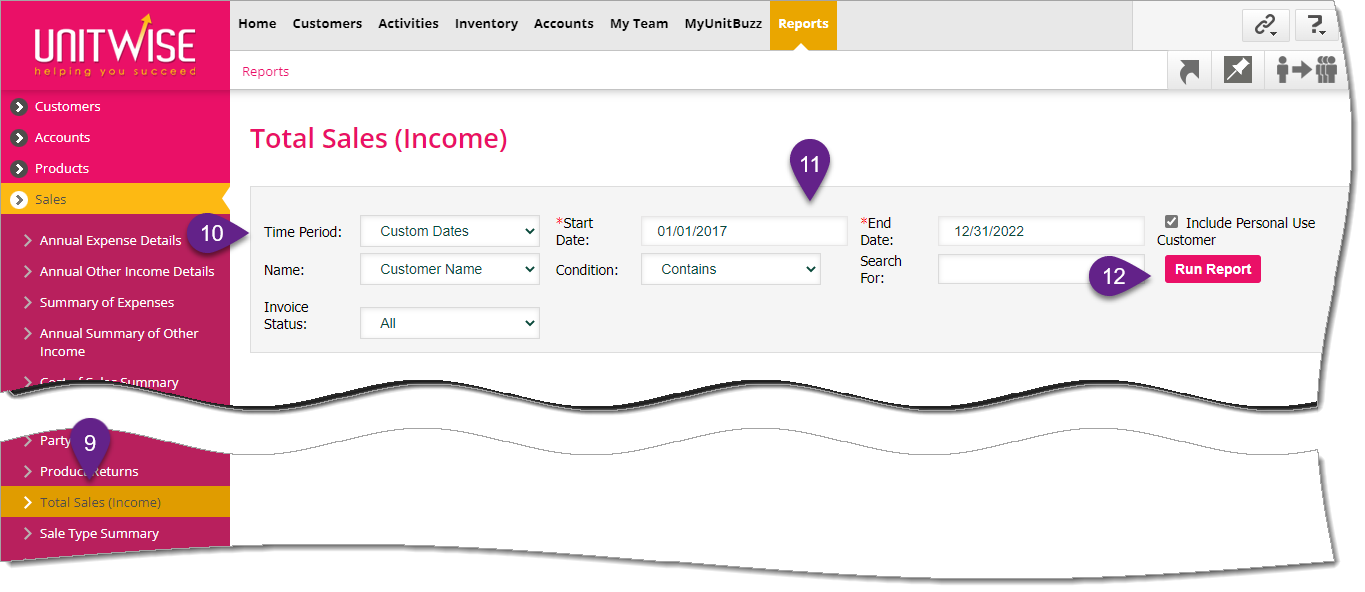The height and width of the screenshot is (592, 1365).
Task: Click the Run Report button
Action: [x=1212, y=269]
